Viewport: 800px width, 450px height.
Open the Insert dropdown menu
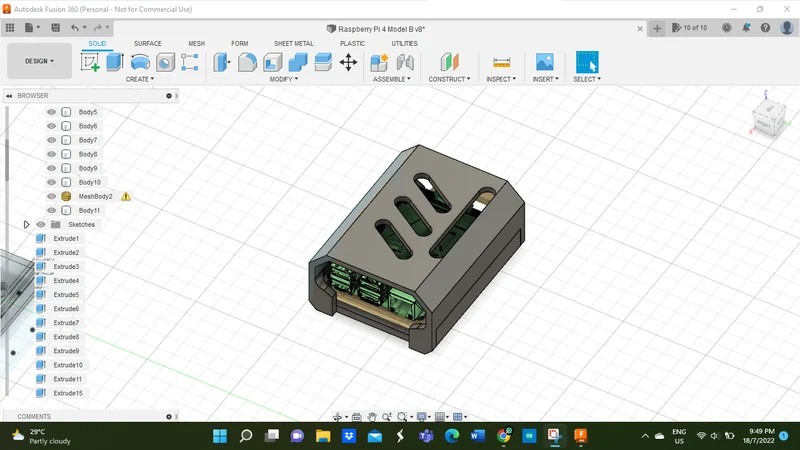(x=545, y=79)
